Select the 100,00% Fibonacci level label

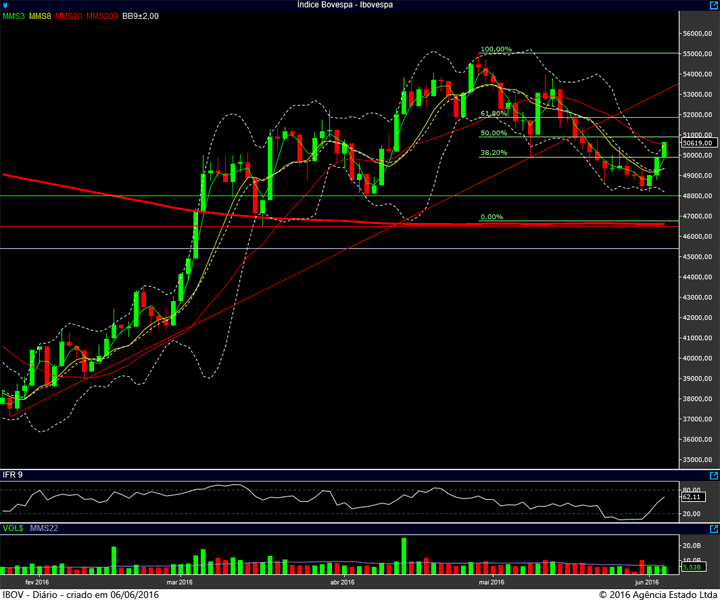coord(496,49)
